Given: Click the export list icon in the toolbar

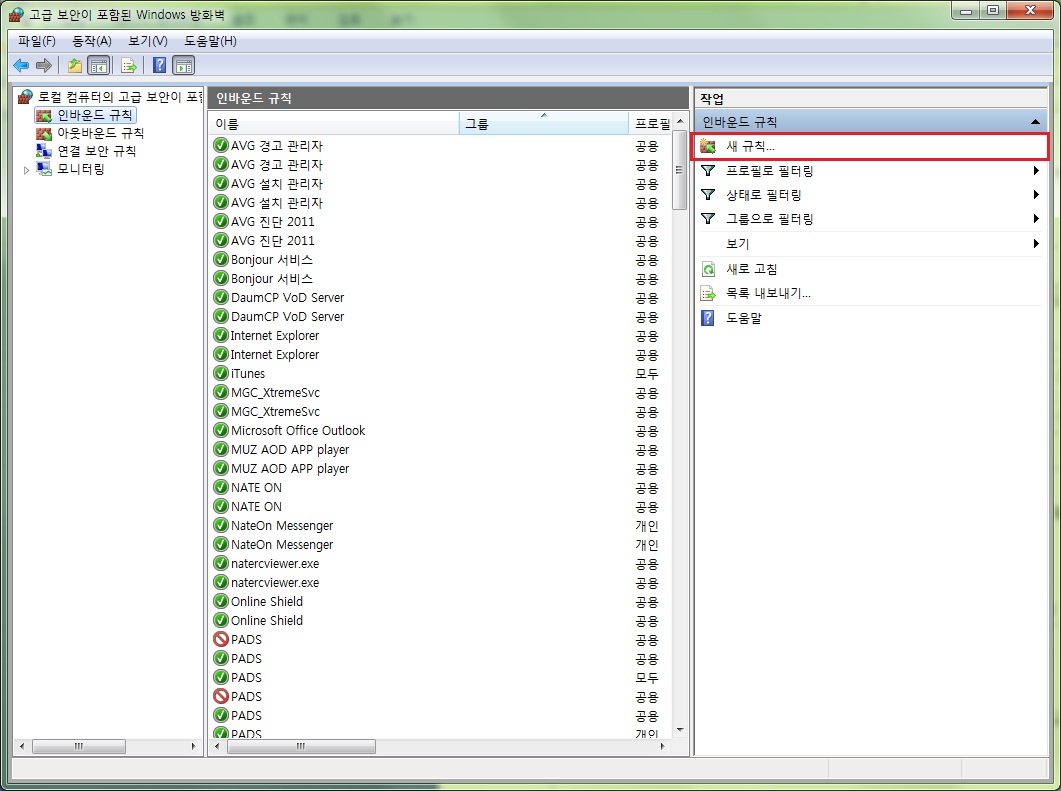Looking at the screenshot, I should [x=129, y=66].
